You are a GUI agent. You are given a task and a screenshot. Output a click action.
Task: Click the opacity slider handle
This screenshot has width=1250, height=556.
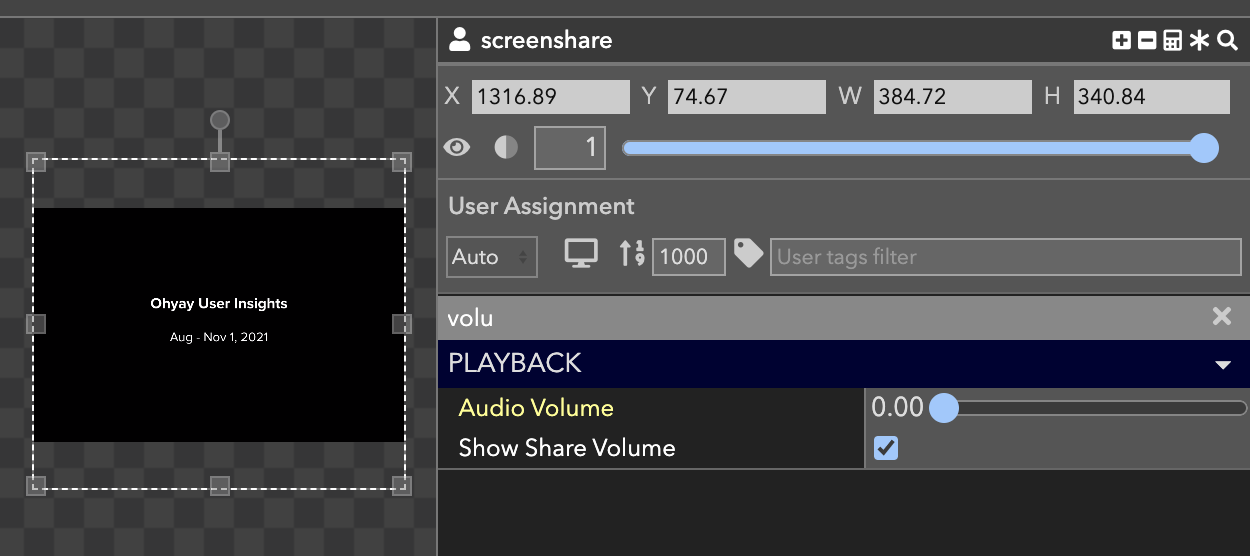(1204, 148)
